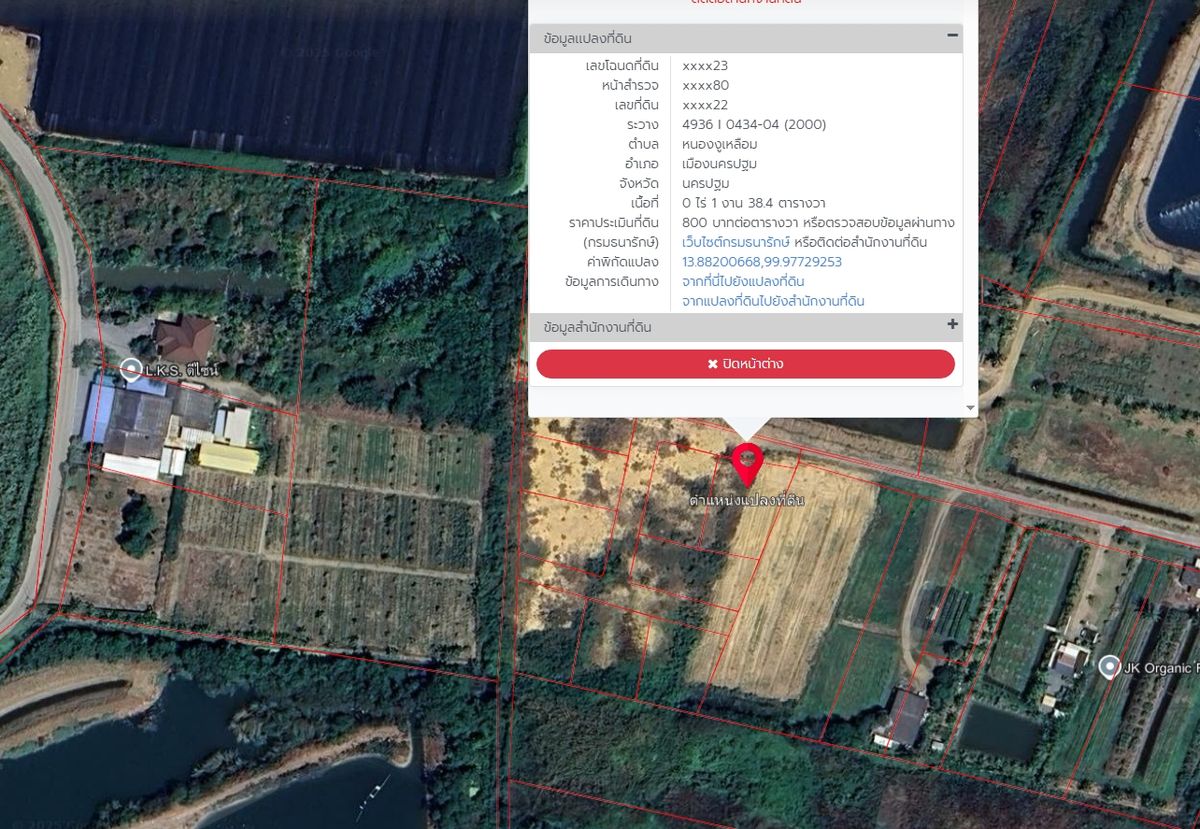The width and height of the screenshot is (1200, 829).
Task: Click the ตำแหน่งแปลงที่ดิน label under the pin
Action: [x=747, y=500]
